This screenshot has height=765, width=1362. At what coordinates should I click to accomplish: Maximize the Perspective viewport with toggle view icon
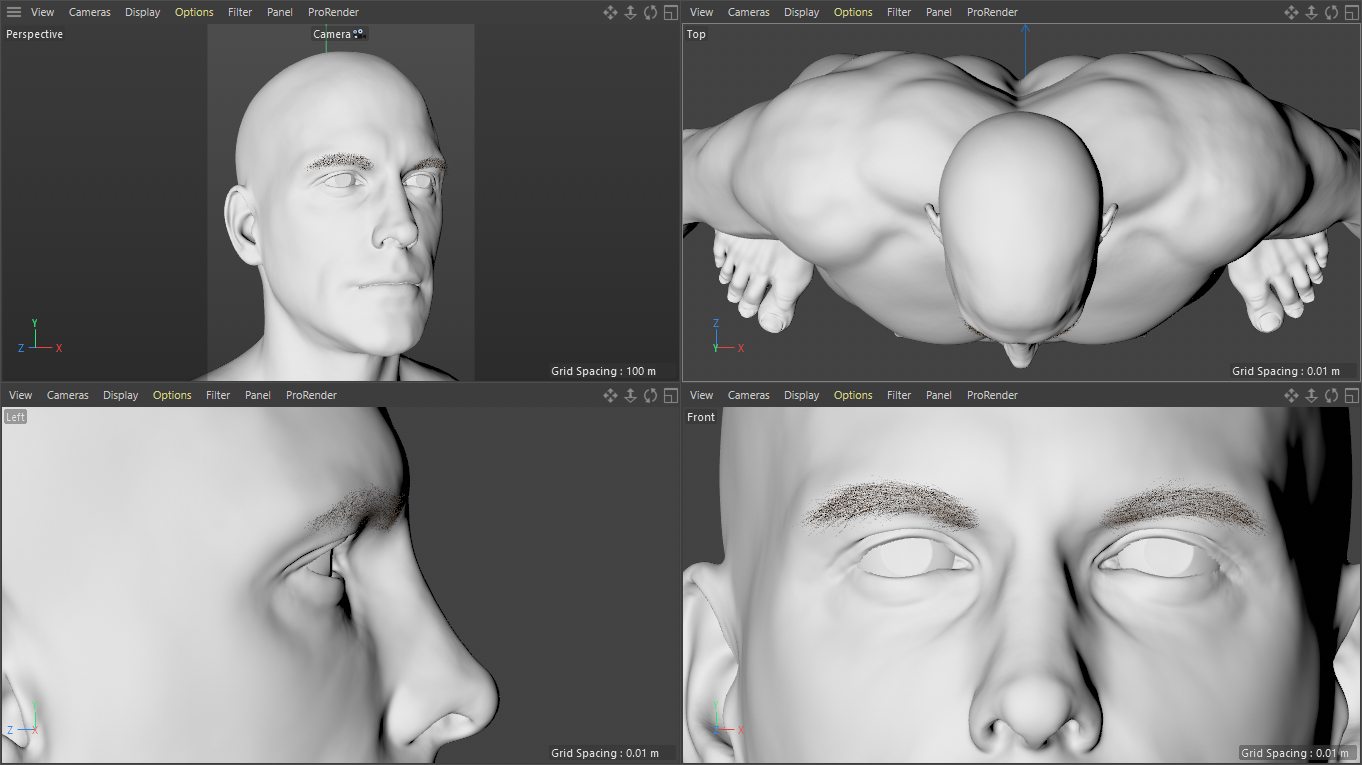pyautogui.click(x=670, y=12)
